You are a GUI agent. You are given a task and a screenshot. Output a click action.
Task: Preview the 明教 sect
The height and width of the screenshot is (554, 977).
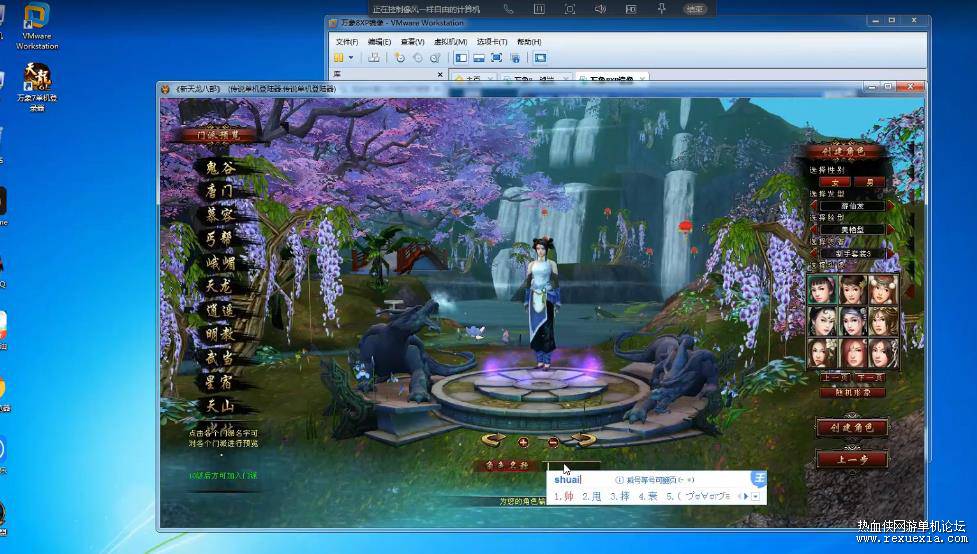tap(221, 335)
